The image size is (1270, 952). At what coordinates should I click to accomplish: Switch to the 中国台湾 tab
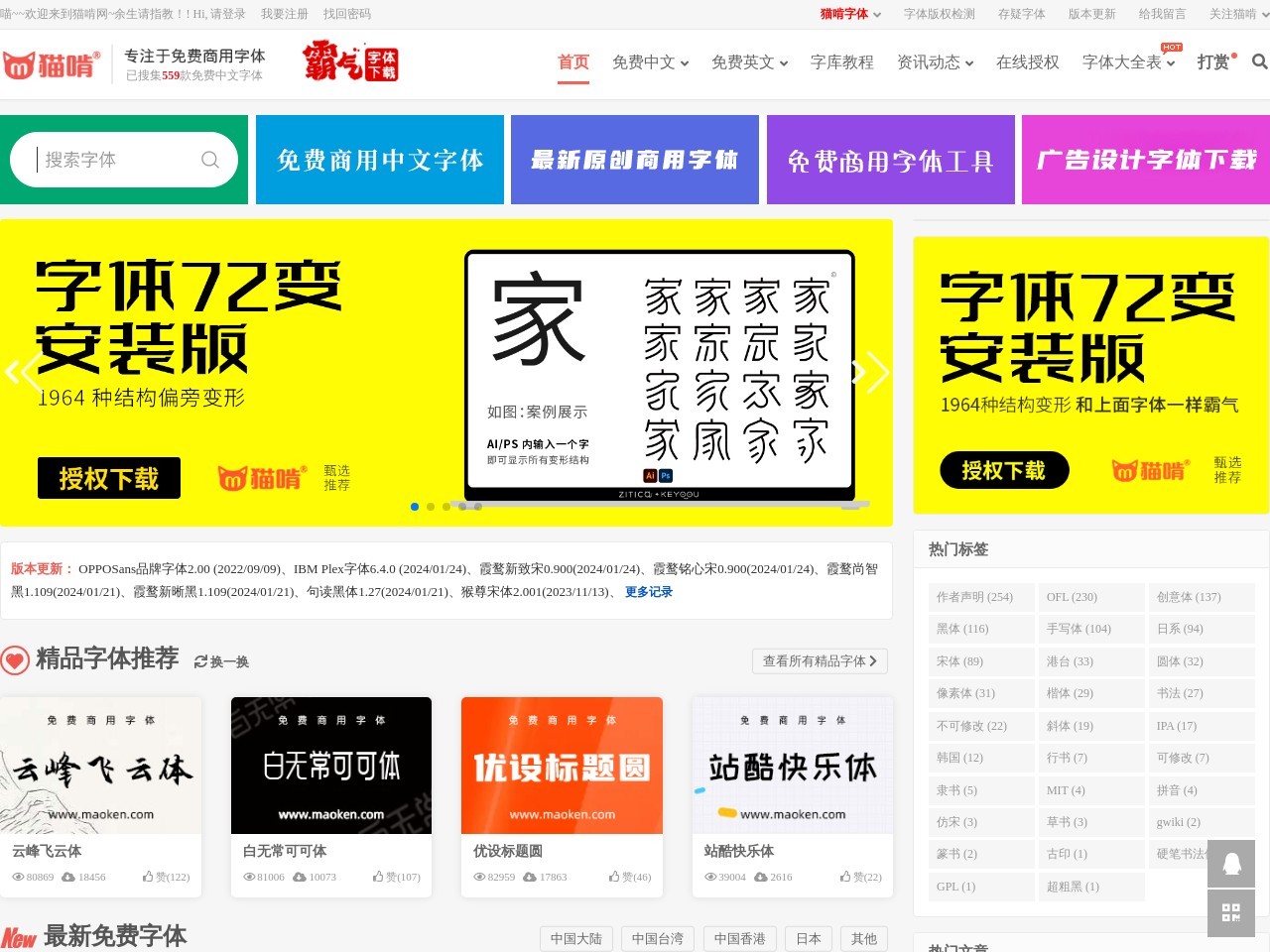coord(657,938)
